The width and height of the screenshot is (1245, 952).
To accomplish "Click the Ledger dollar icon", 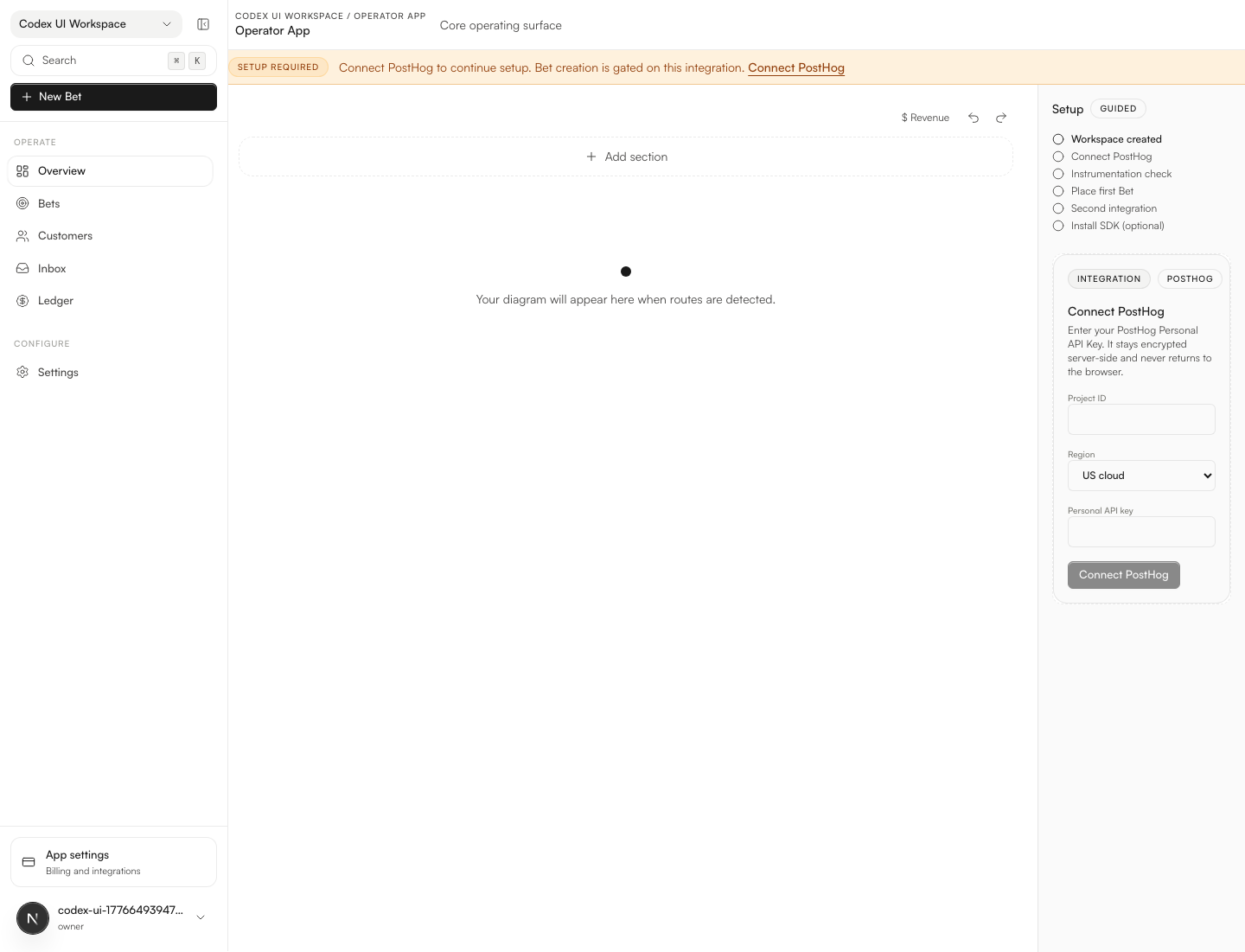I will click(23, 301).
